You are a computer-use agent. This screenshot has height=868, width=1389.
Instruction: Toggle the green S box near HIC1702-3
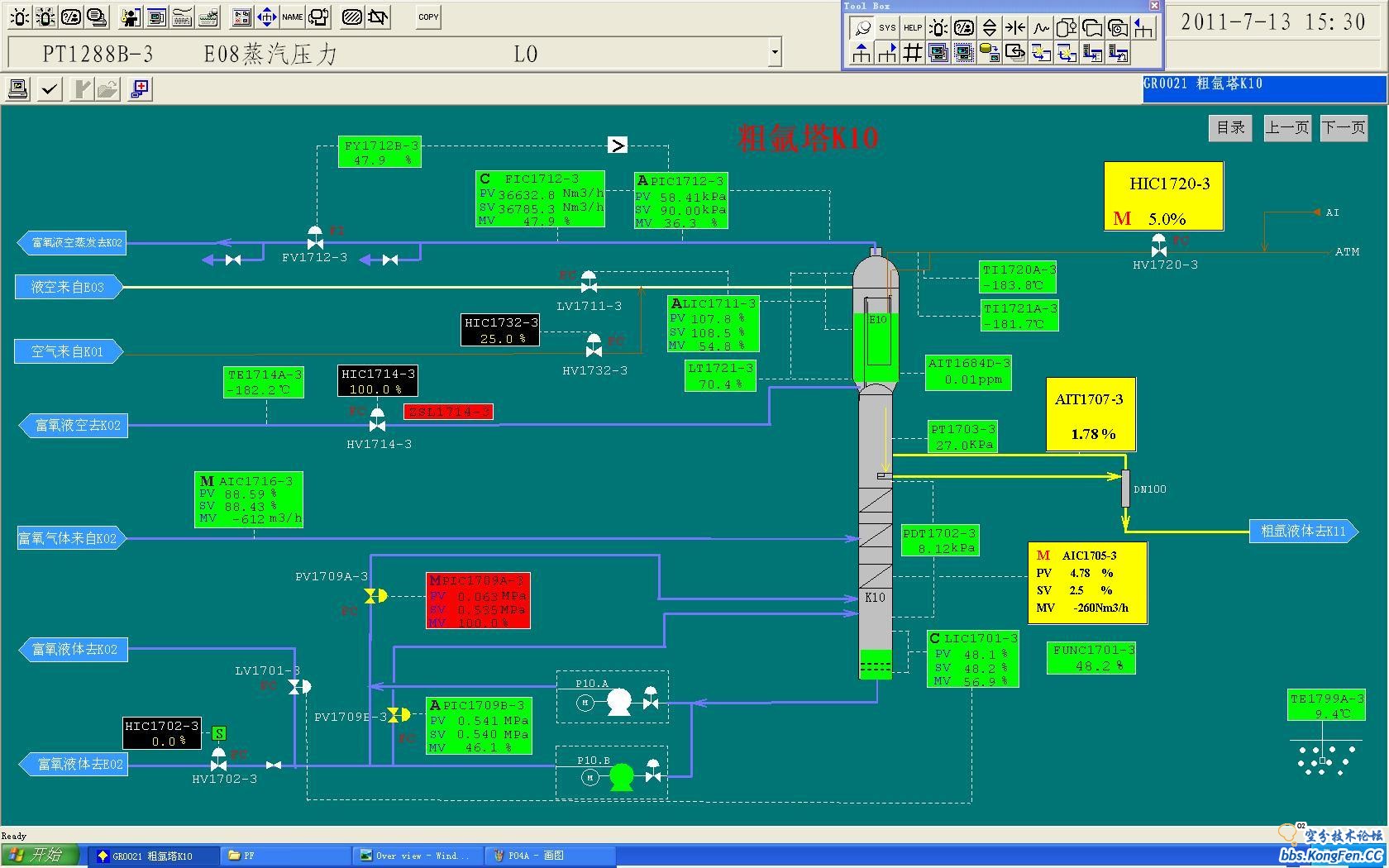[218, 733]
